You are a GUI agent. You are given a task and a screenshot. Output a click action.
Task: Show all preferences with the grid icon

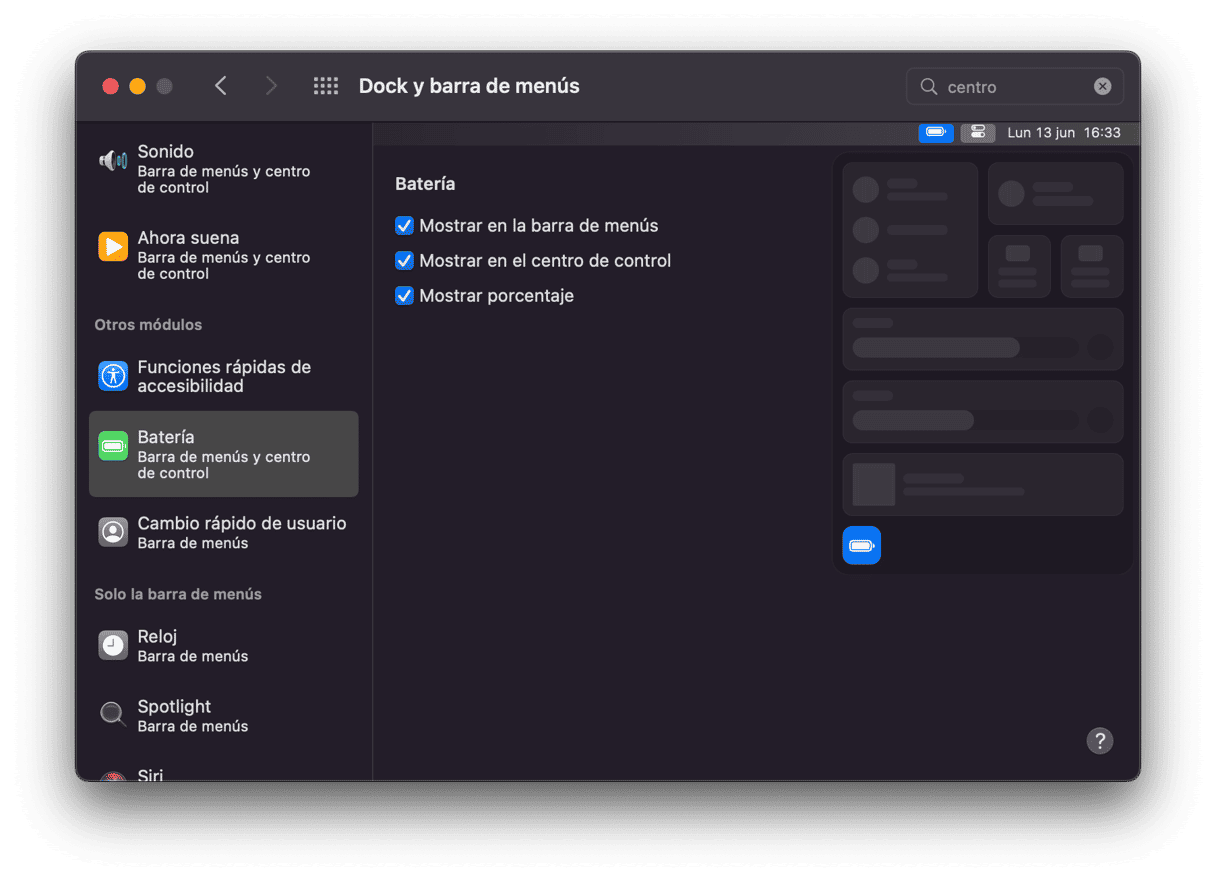[326, 86]
